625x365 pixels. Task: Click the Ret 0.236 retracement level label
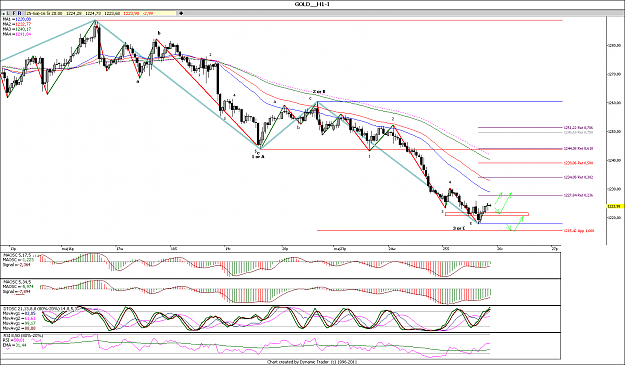coord(578,195)
